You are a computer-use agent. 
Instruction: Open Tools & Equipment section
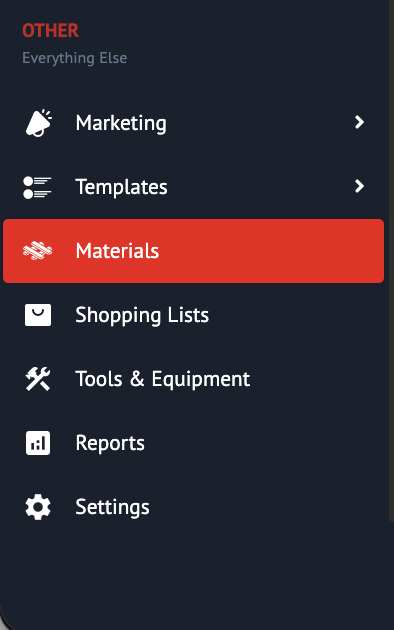tap(193, 378)
